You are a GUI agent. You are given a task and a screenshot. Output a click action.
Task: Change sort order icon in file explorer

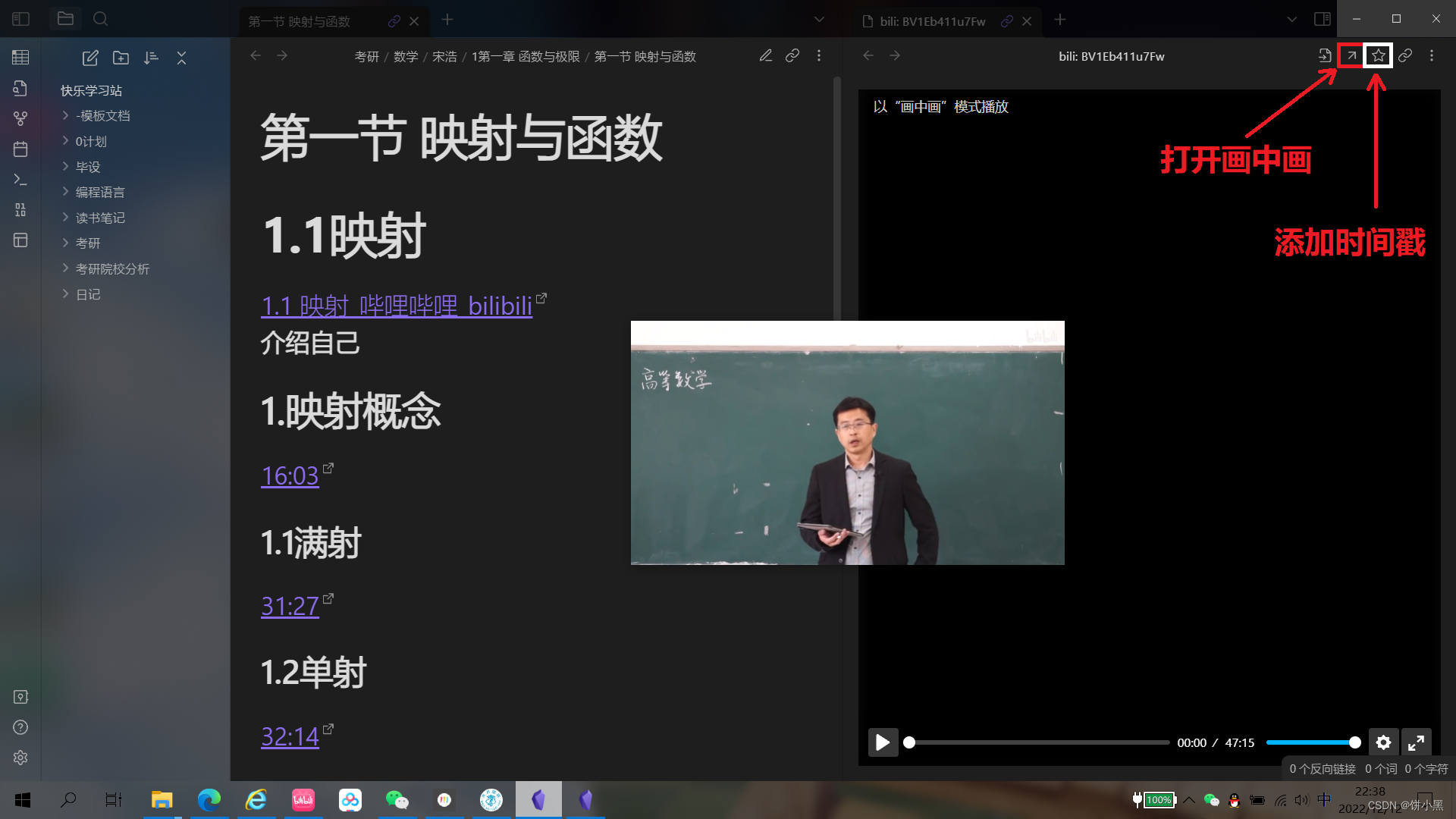(151, 58)
